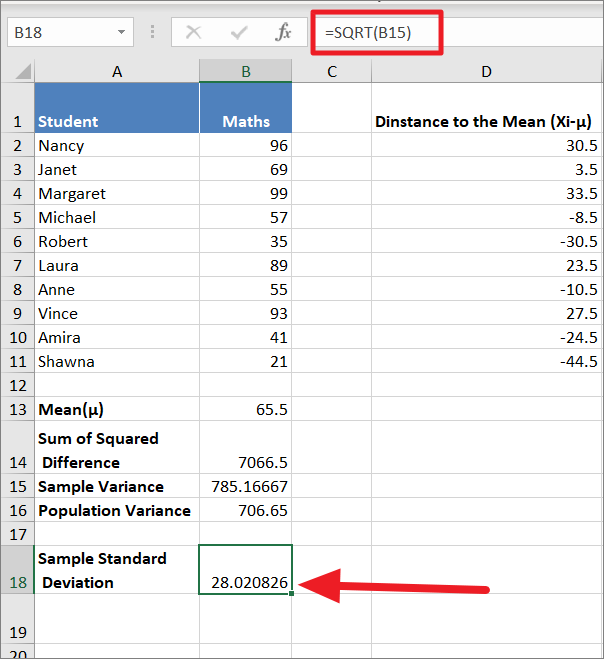Click Amira's Maths score 41
Screen dimensions: 604x659
[245, 337]
